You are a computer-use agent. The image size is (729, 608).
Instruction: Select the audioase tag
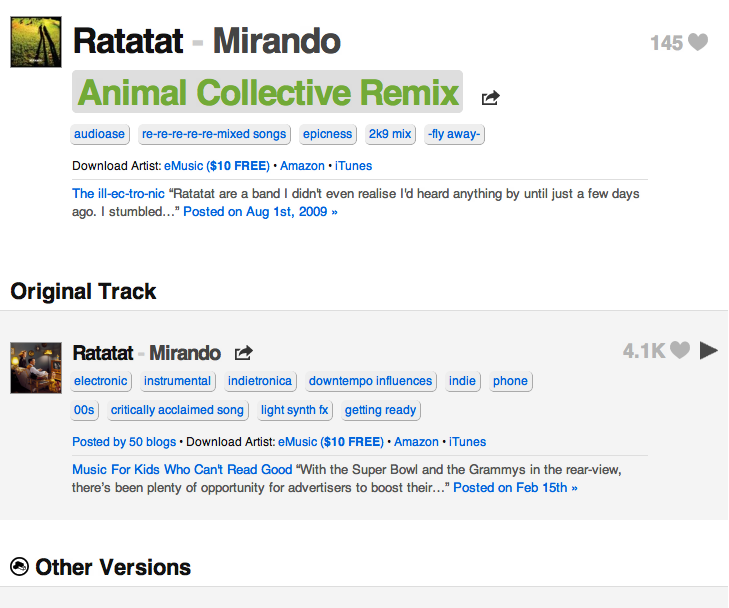coord(99,134)
